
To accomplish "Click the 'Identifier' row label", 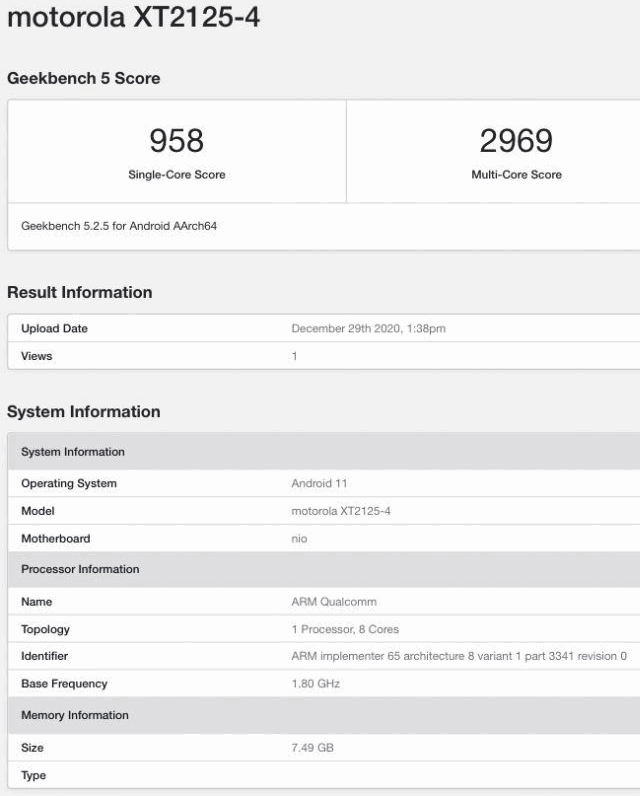I will [x=44, y=656].
